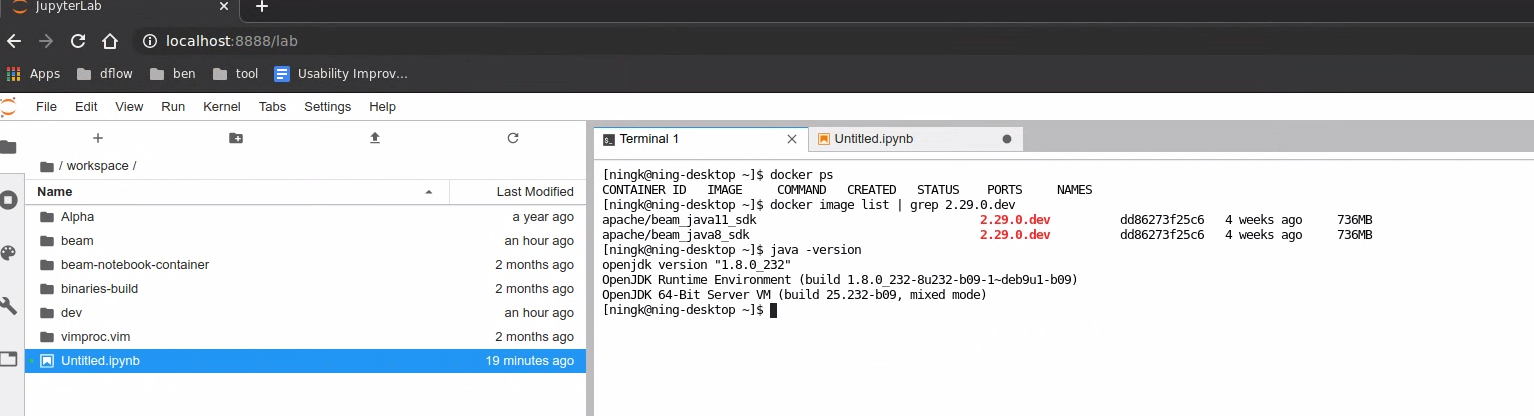Select the beam folder
The image size is (1534, 416).
point(306,241)
